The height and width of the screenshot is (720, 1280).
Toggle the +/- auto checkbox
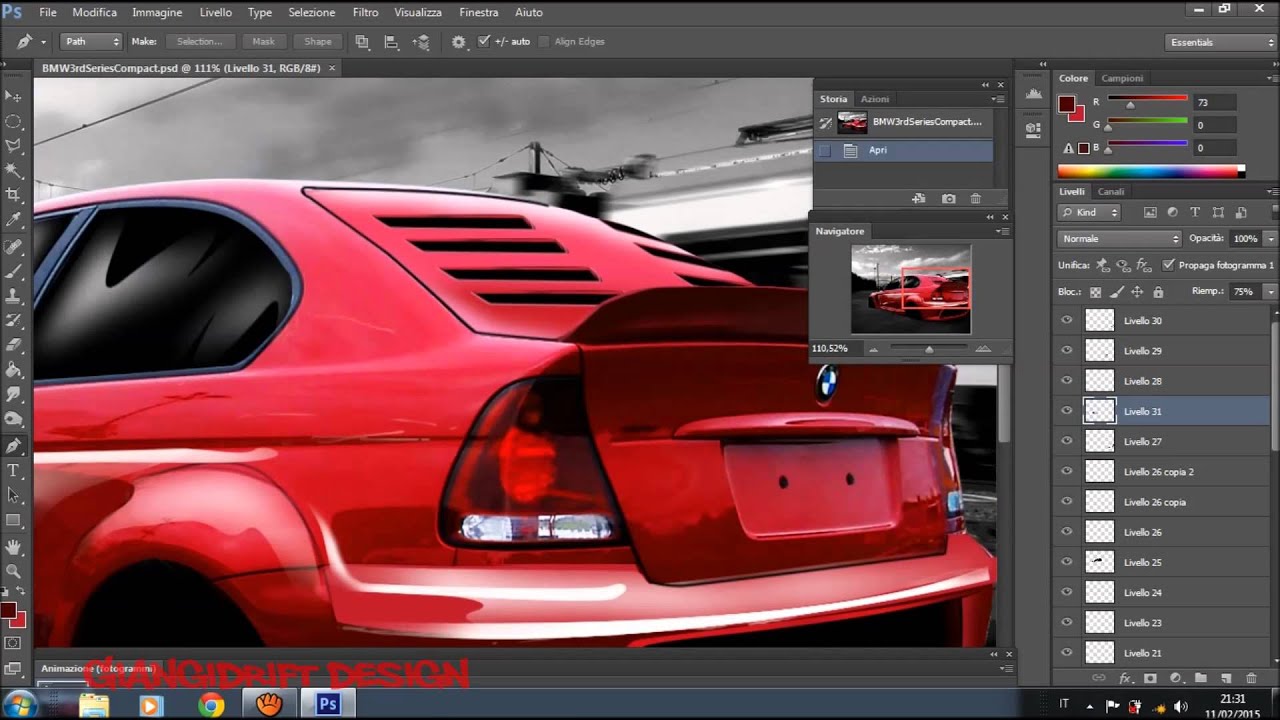484,42
